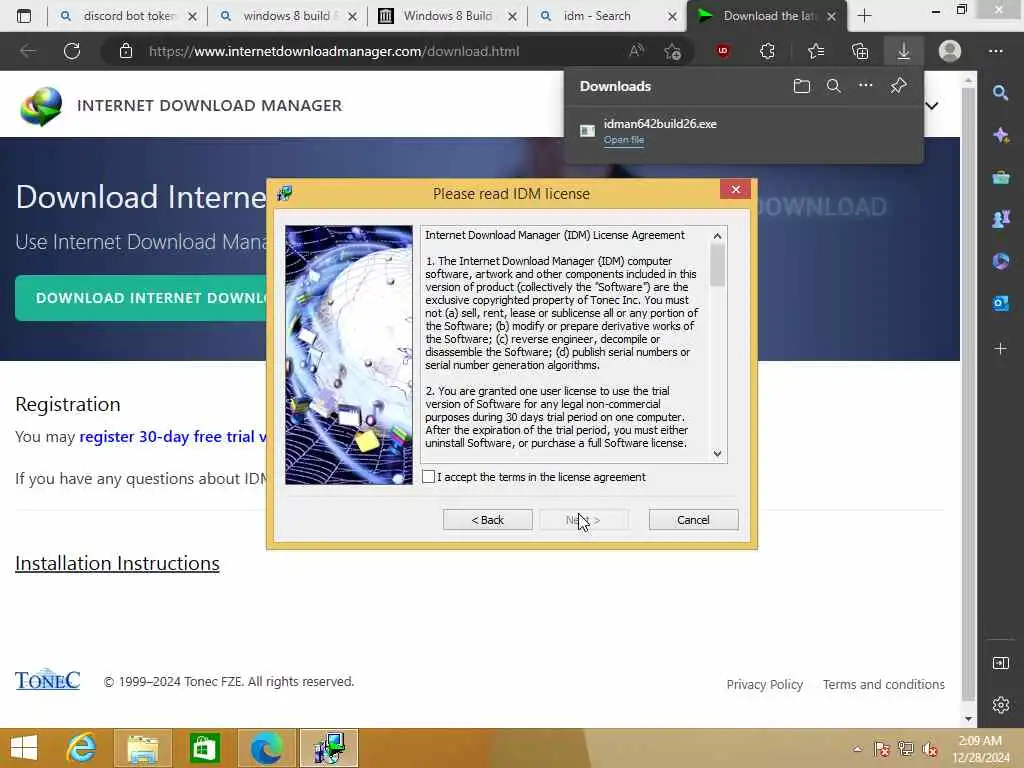Viewport: 1024px width, 768px height.
Task: Click the IDM logo on webpage
Action: [x=41, y=105]
